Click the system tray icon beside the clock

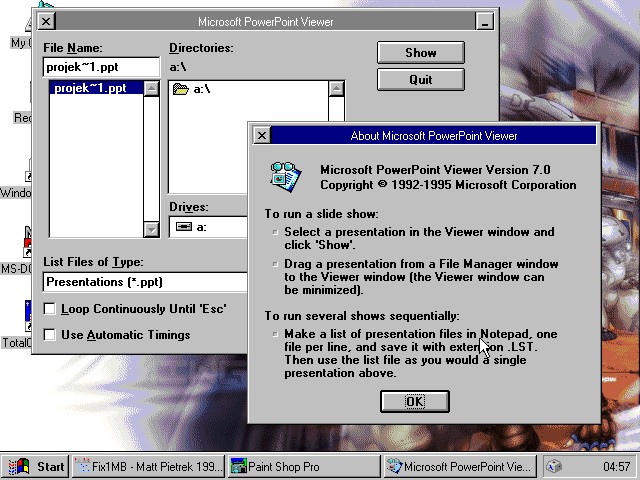pos(554,466)
